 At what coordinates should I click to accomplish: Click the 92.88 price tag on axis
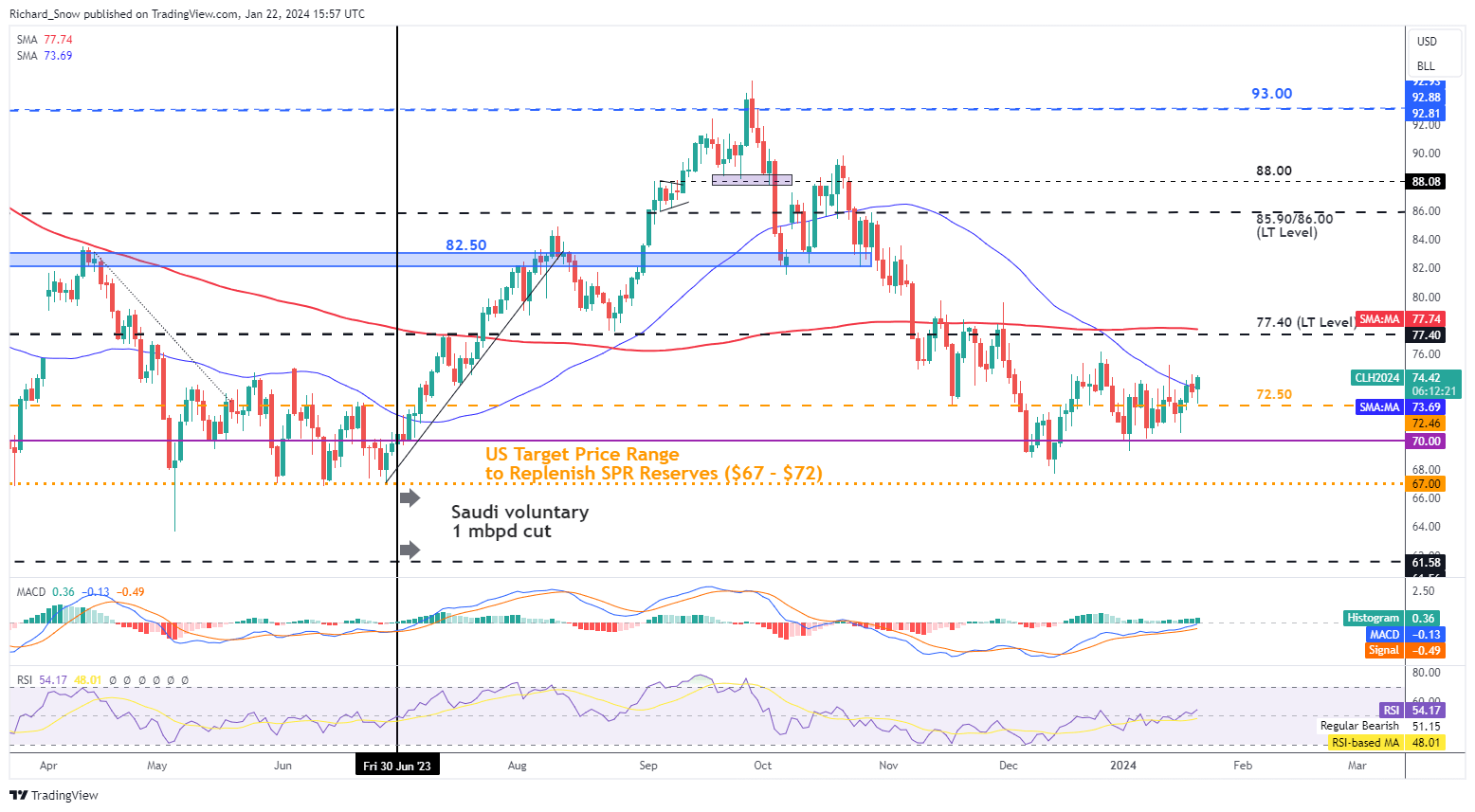[x=1426, y=98]
